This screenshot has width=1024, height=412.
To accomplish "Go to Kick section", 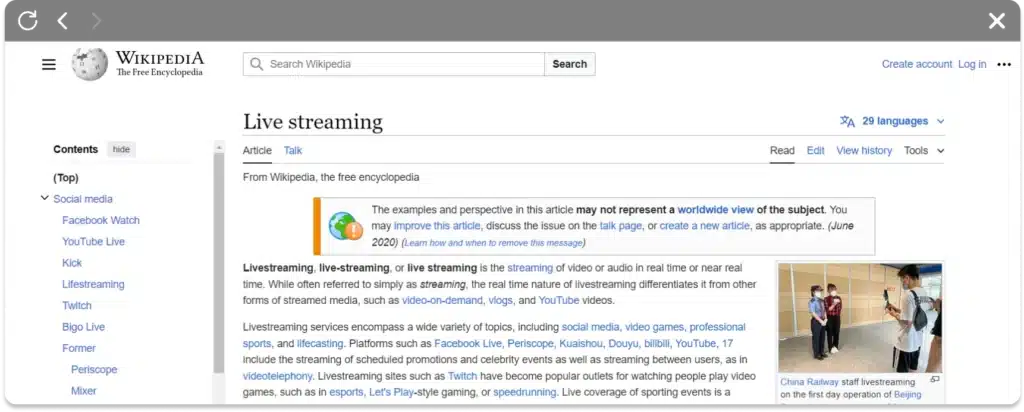I will point(72,263).
